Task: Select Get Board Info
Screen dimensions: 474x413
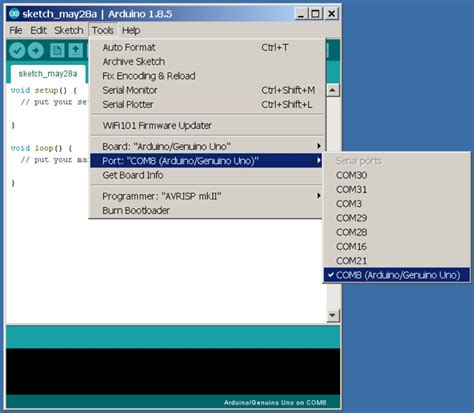Action: tap(207, 175)
